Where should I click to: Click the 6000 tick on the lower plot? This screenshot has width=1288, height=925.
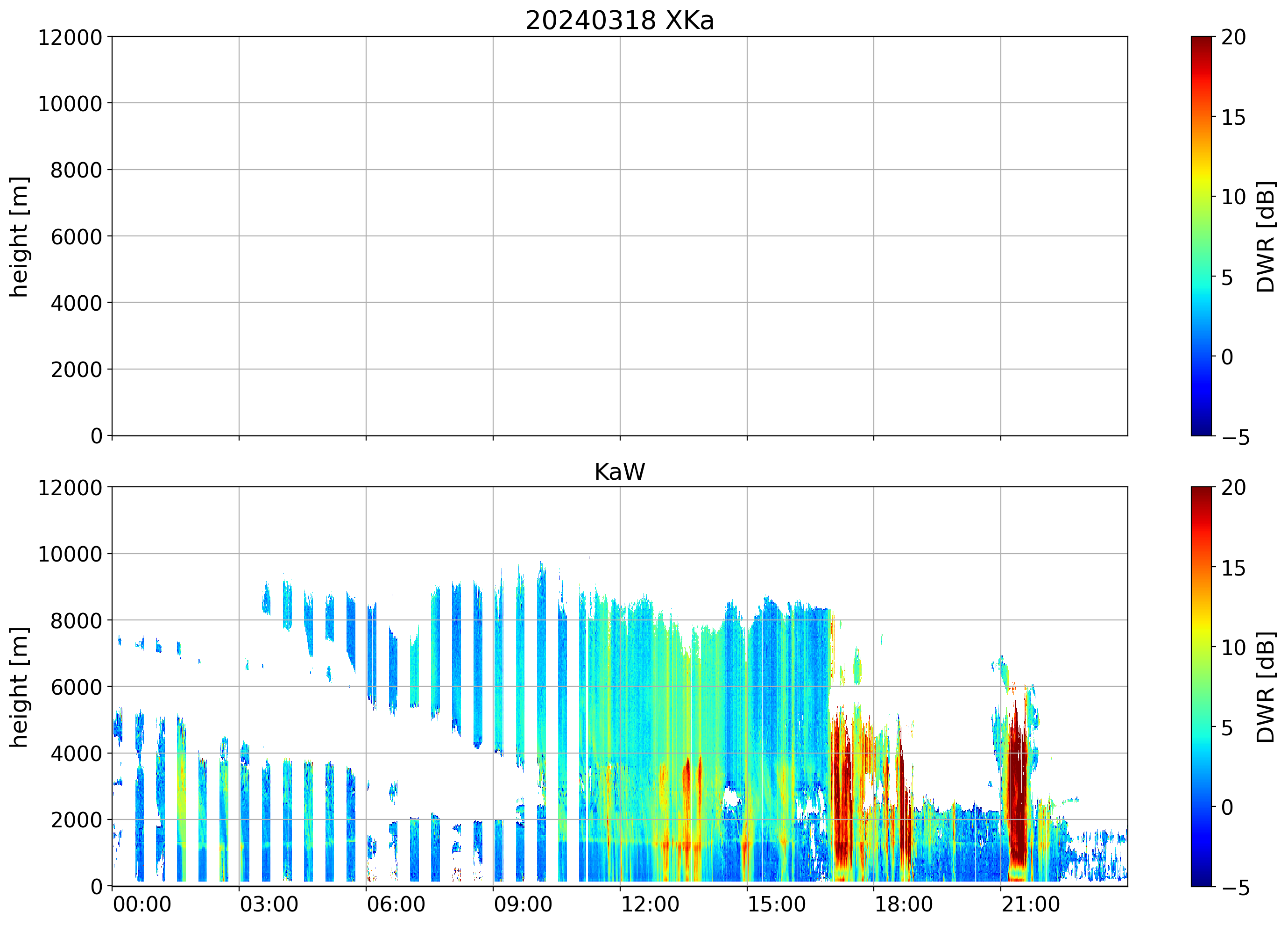click(x=76, y=688)
